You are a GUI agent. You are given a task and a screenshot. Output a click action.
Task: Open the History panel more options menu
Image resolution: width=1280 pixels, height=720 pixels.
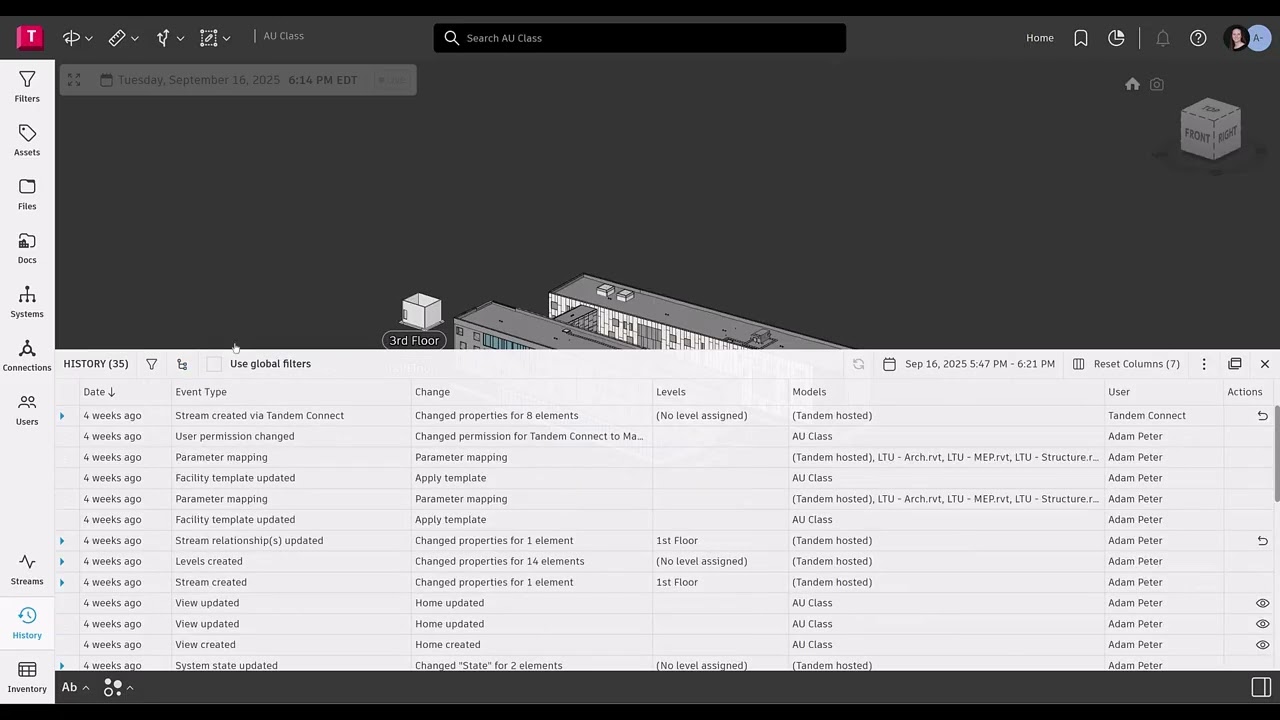(1204, 364)
